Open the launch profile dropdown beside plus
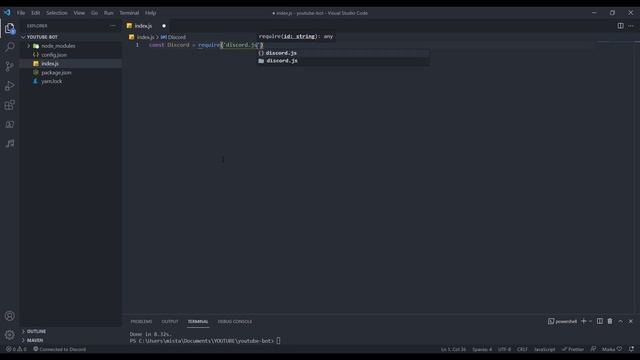This screenshot has height=360, width=640. 590,321
